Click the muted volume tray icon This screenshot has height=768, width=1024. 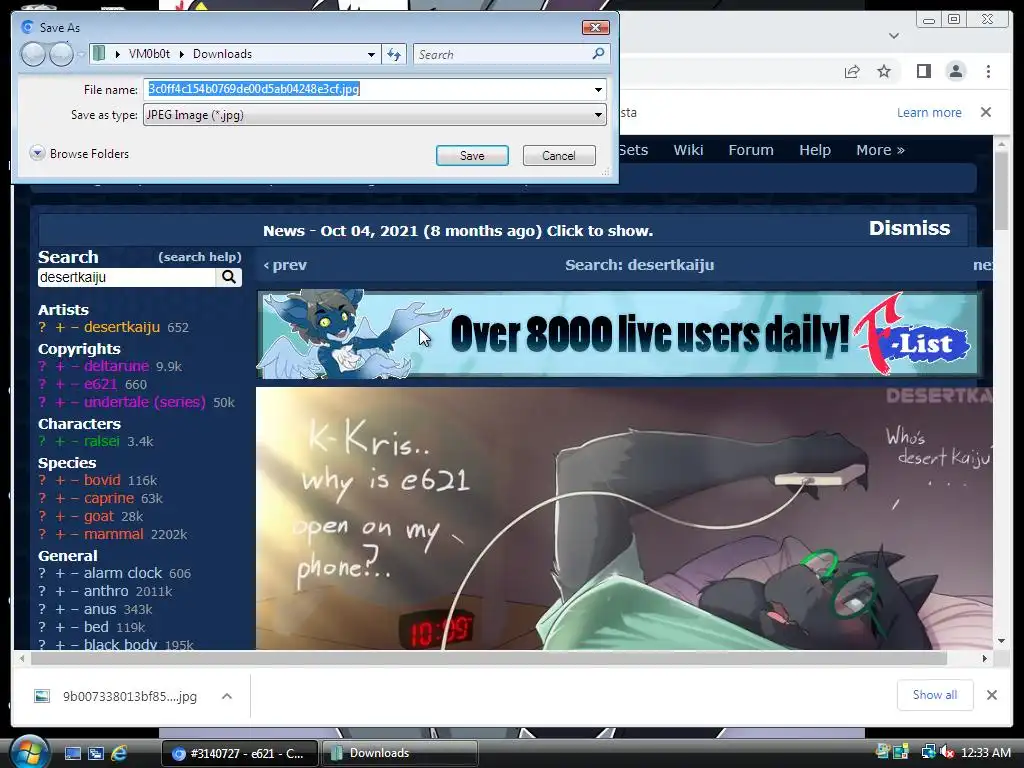point(947,753)
